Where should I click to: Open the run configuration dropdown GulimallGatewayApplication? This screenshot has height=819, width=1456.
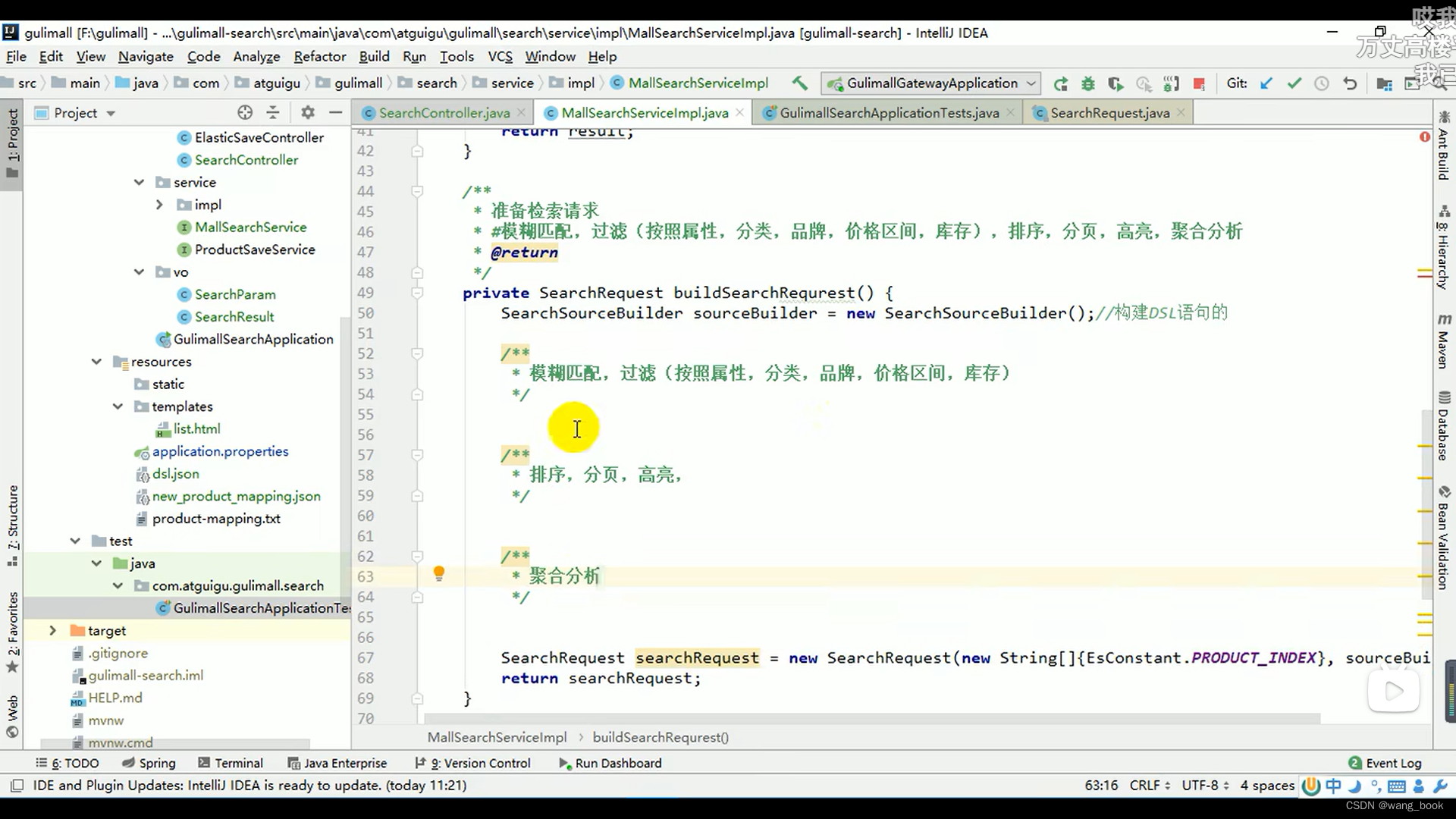tap(932, 83)
